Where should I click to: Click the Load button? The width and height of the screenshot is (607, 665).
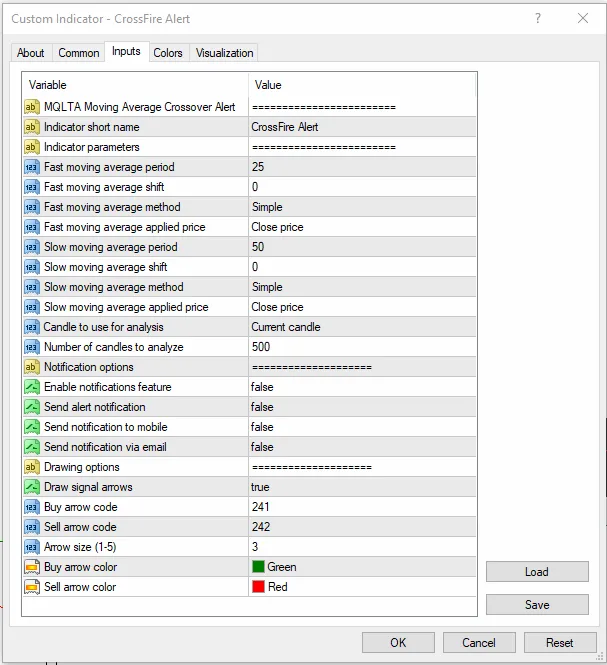pyautogui.click(x=537, y=572)
